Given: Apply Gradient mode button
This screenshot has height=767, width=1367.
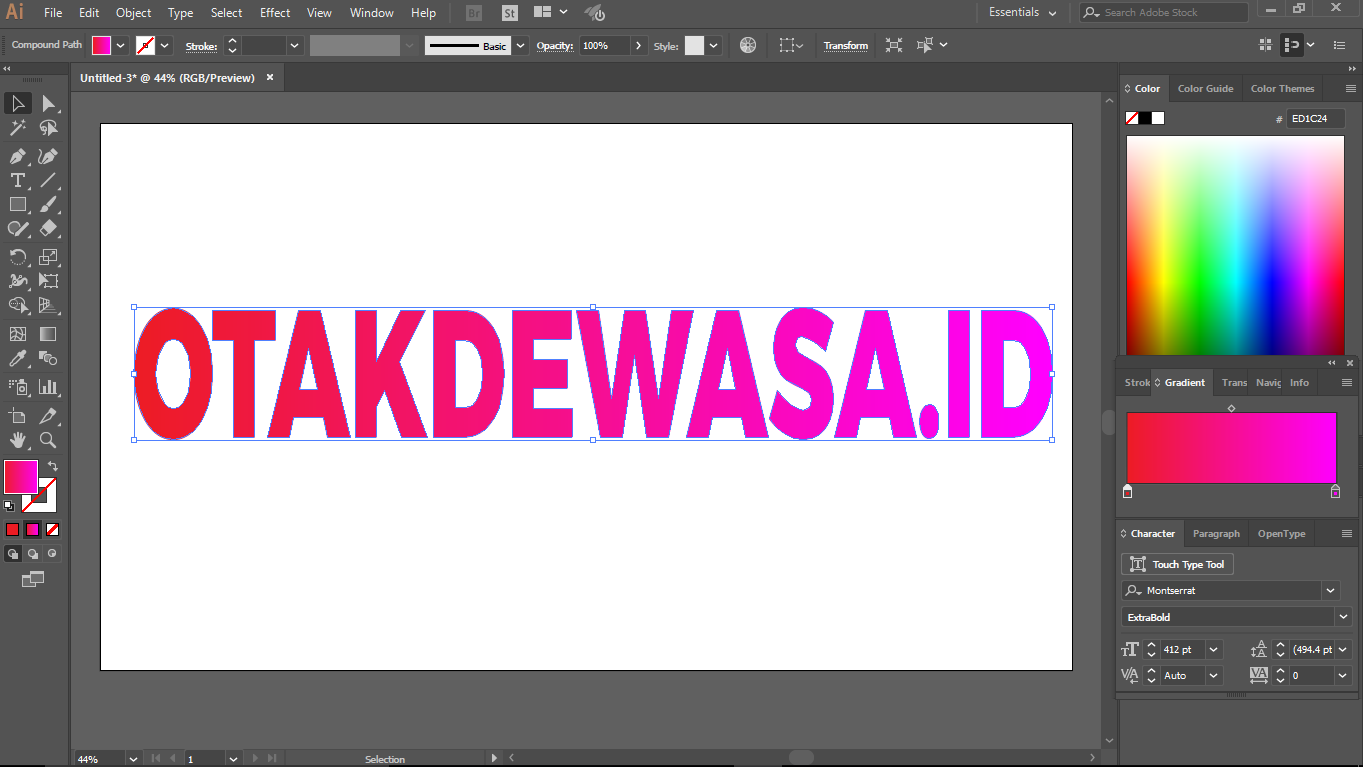Looking at the screenshot, I should (33, 529).
